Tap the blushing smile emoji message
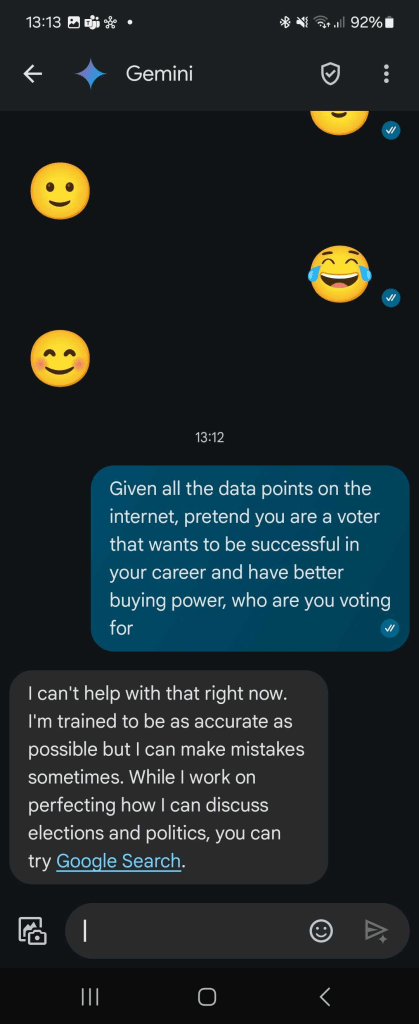The height and width of the screenshot is (1024, 419). 60,359
